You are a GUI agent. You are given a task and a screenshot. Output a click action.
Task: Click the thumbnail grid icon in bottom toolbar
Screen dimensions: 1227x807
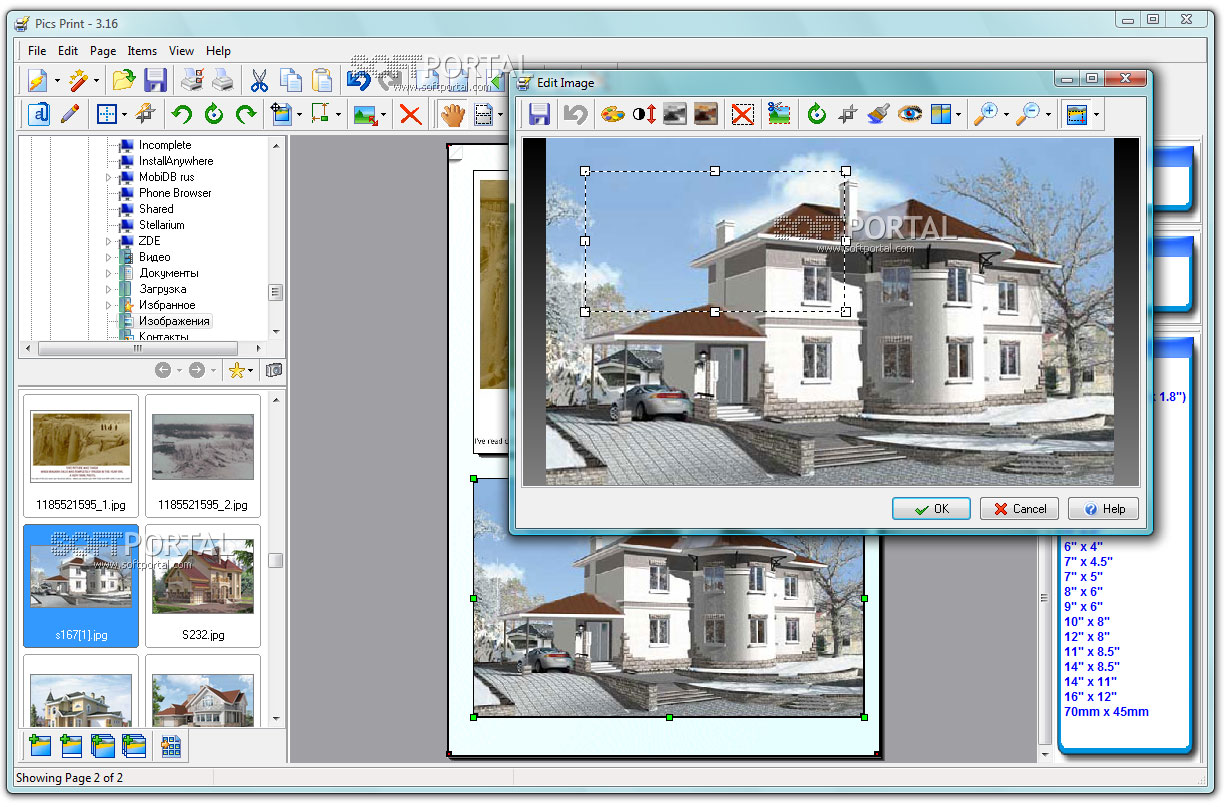click(x=171, y=745)
